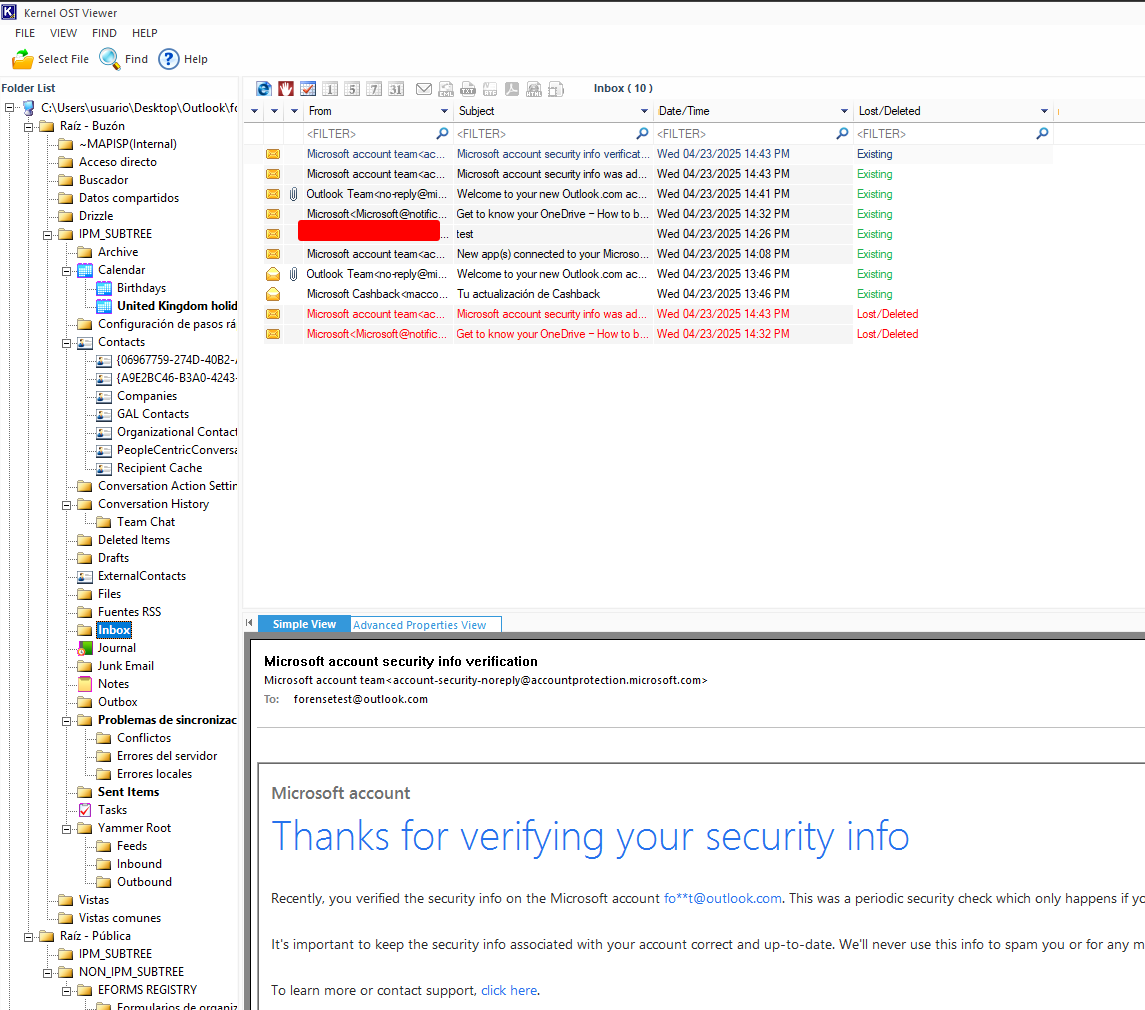1145x1010 pixels.
Task: Open the VIEW menu
Action: tap(64, 33)
